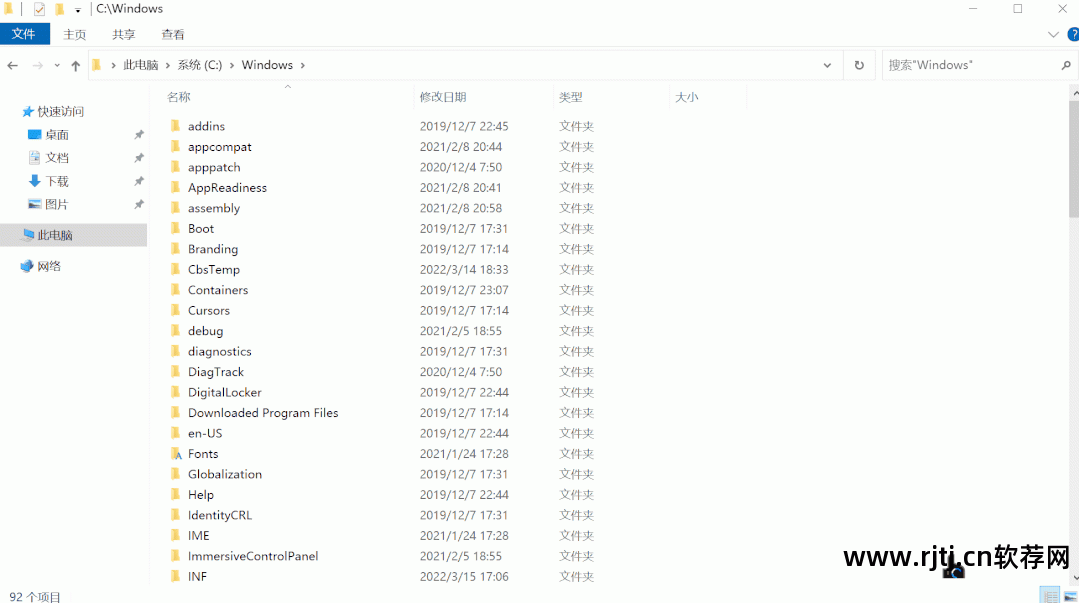Select the assembly folder icon

click(x=175, y=208)
